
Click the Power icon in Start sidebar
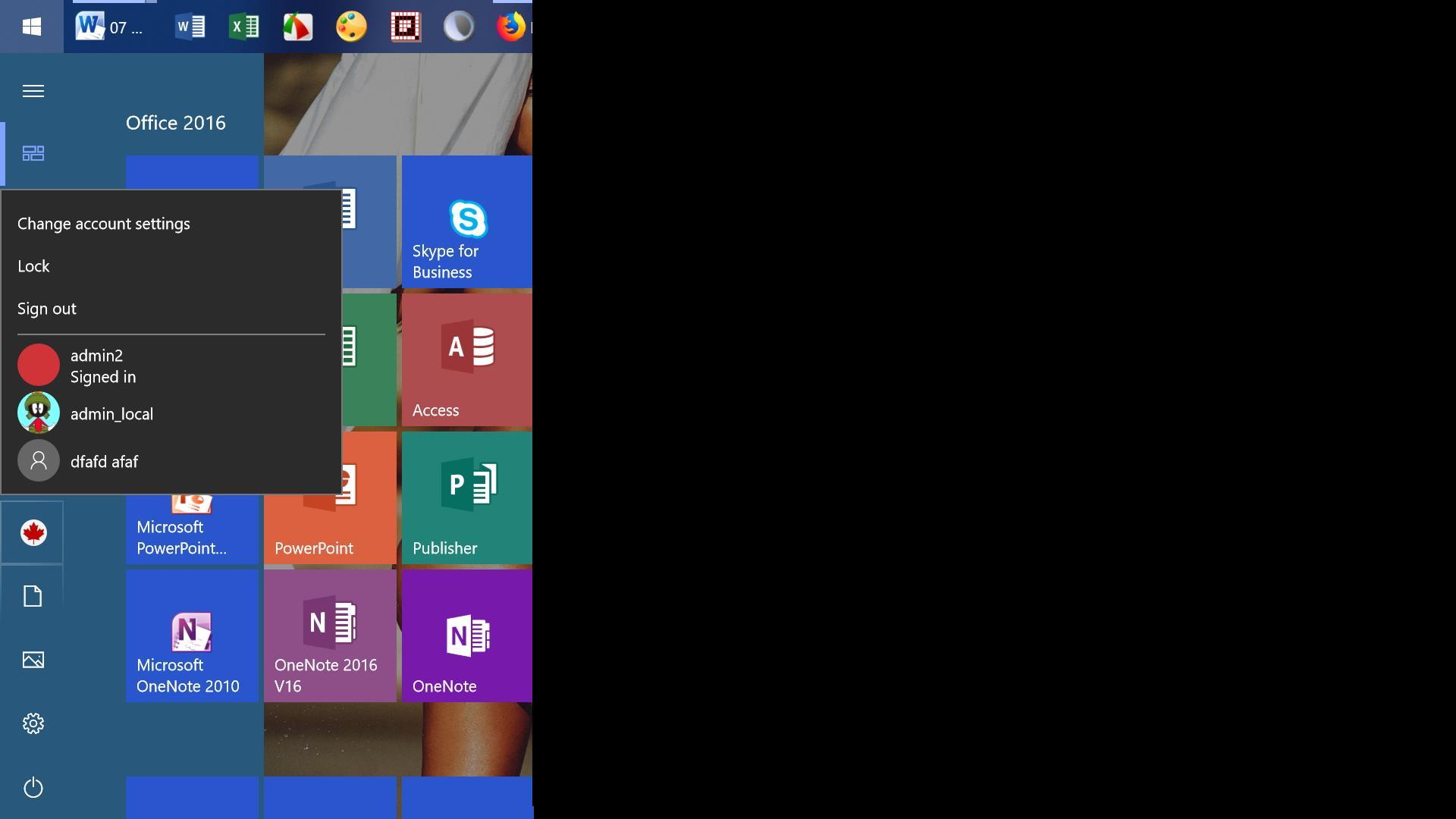point(33,787)
